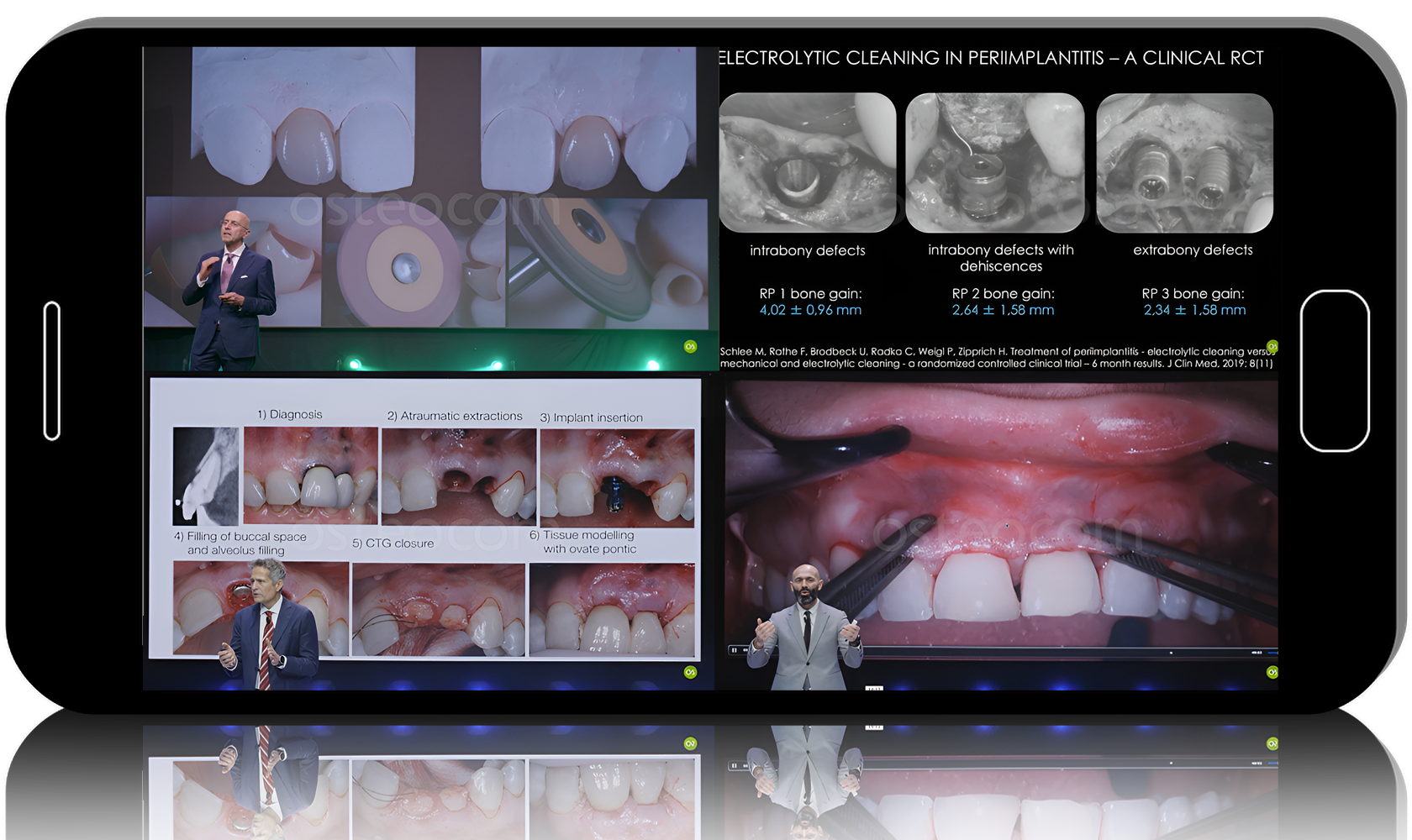The height and width of the screenshot is (840, 1412).
Task: Click the green logo badge on the gum surgery video
Action: click(1272, 672)
